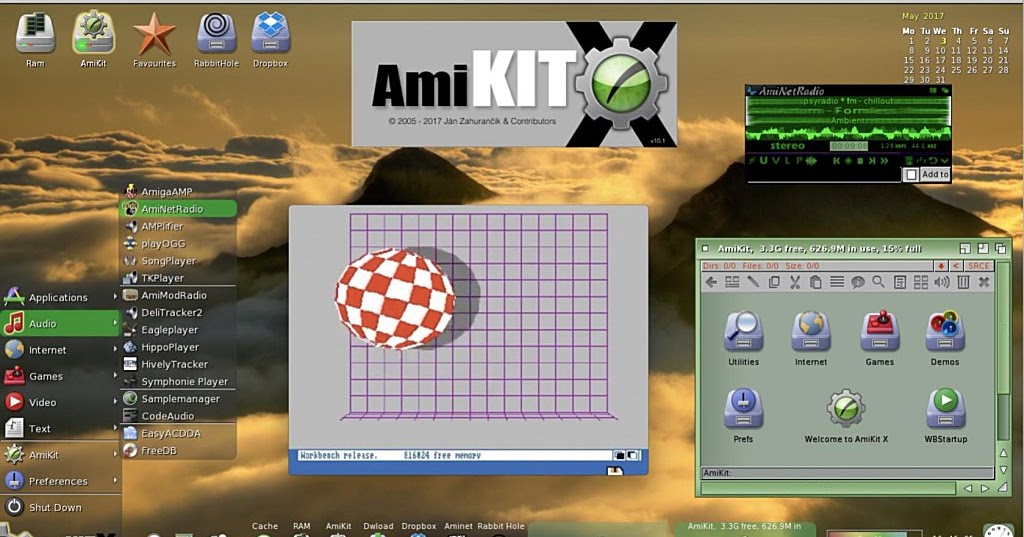
Task: Open the AmiKit drive desktop icon
Action: [x=93, y=39]
